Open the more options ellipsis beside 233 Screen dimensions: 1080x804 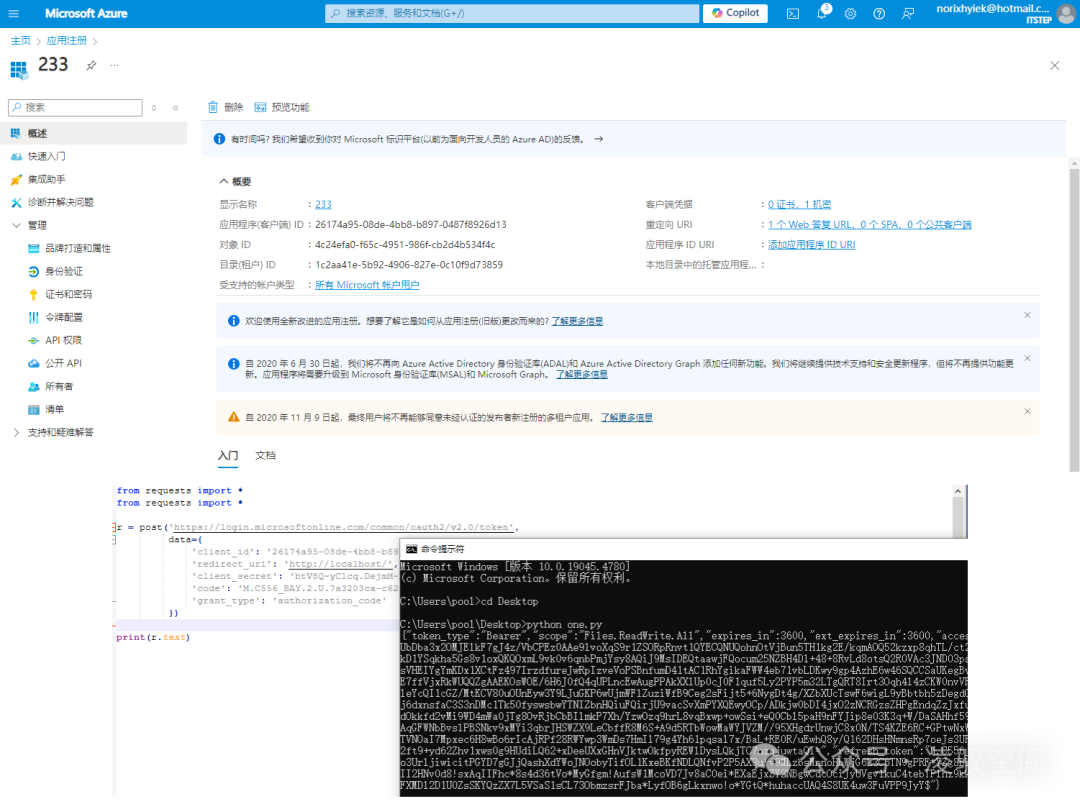(114, 65)
